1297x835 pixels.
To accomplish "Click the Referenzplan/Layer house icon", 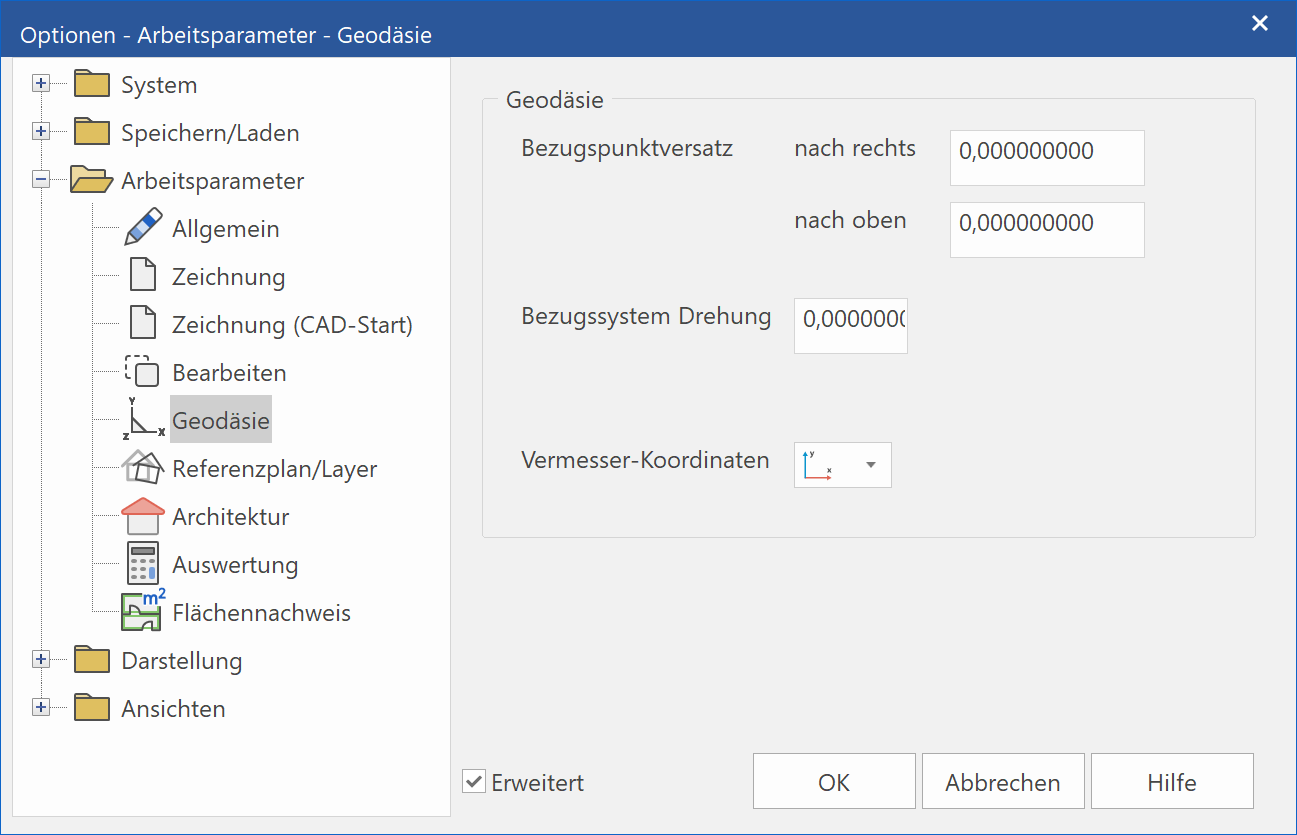I will coord(143,468).
